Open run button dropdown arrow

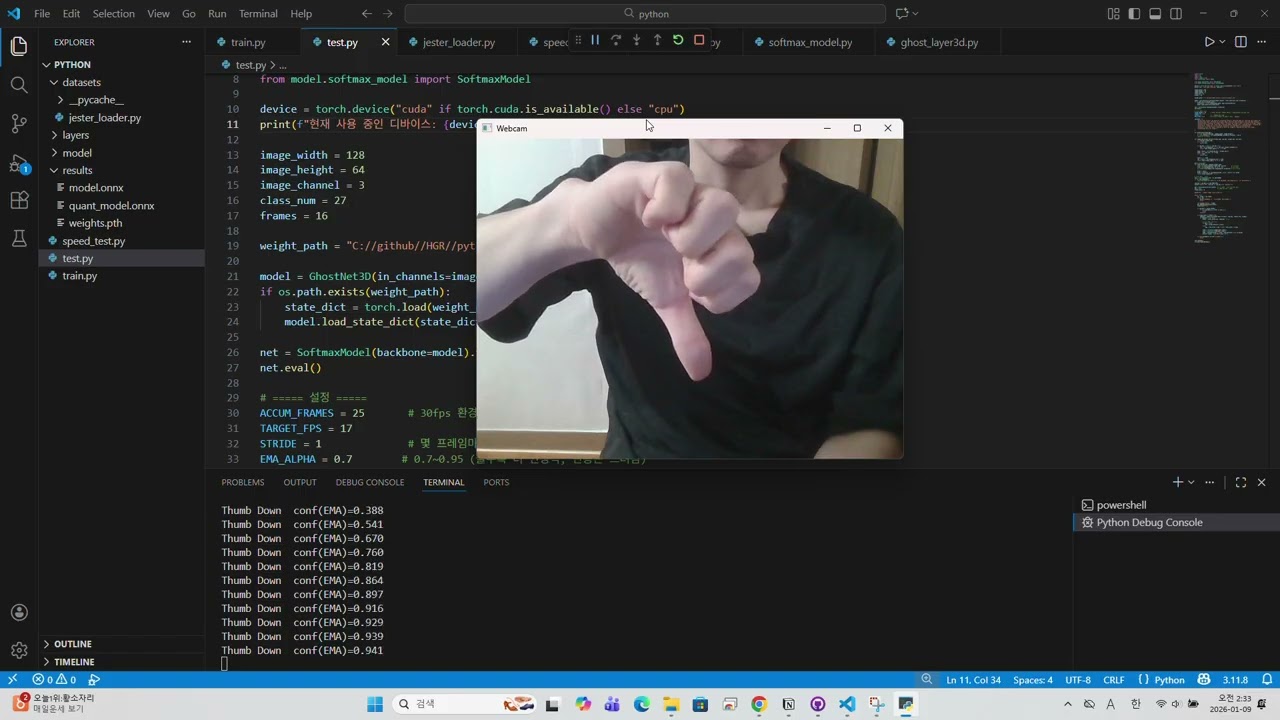(x=1222, y=42)
